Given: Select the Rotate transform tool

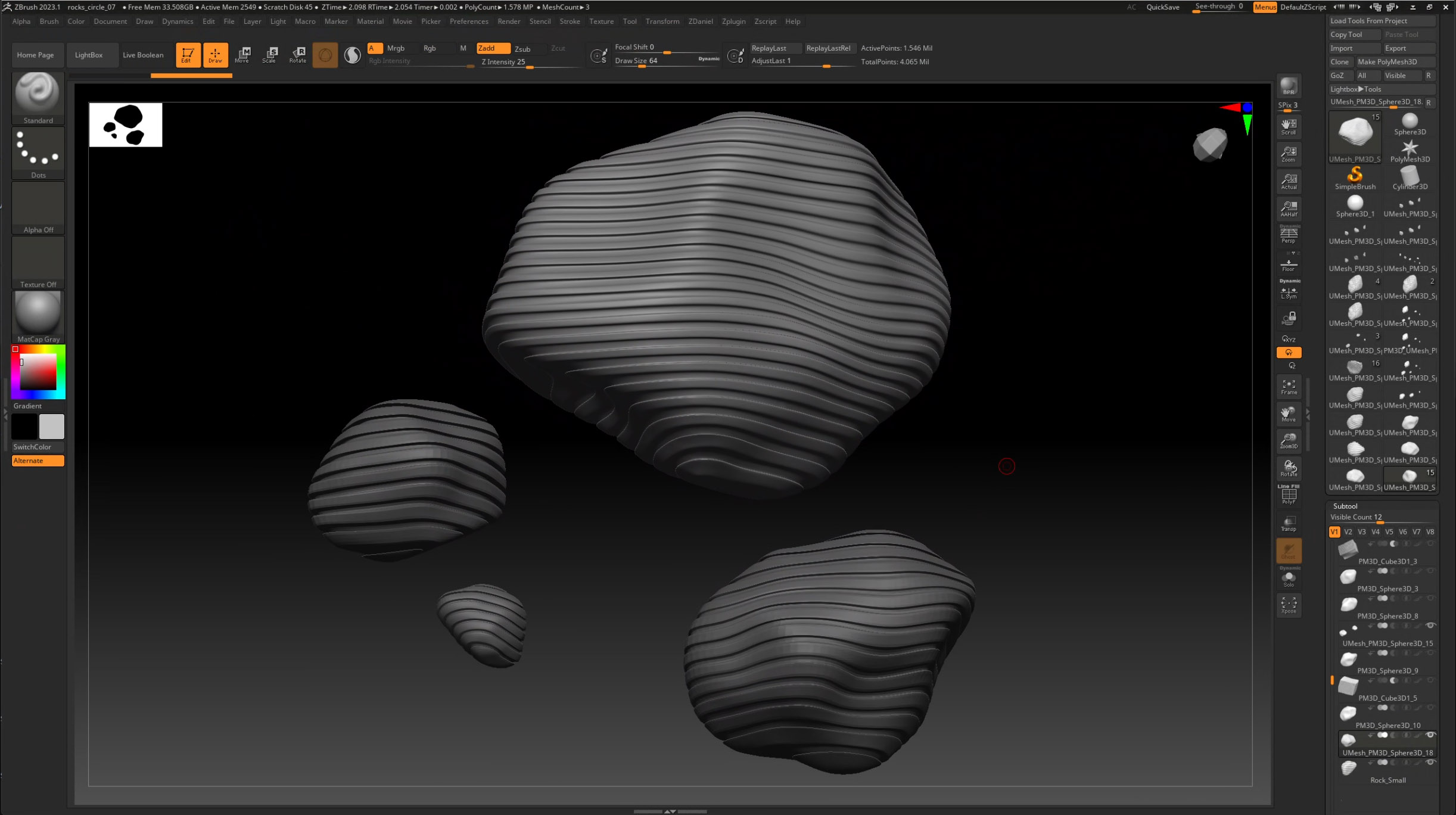Looking at the screenshot, I should click(297, 54).
